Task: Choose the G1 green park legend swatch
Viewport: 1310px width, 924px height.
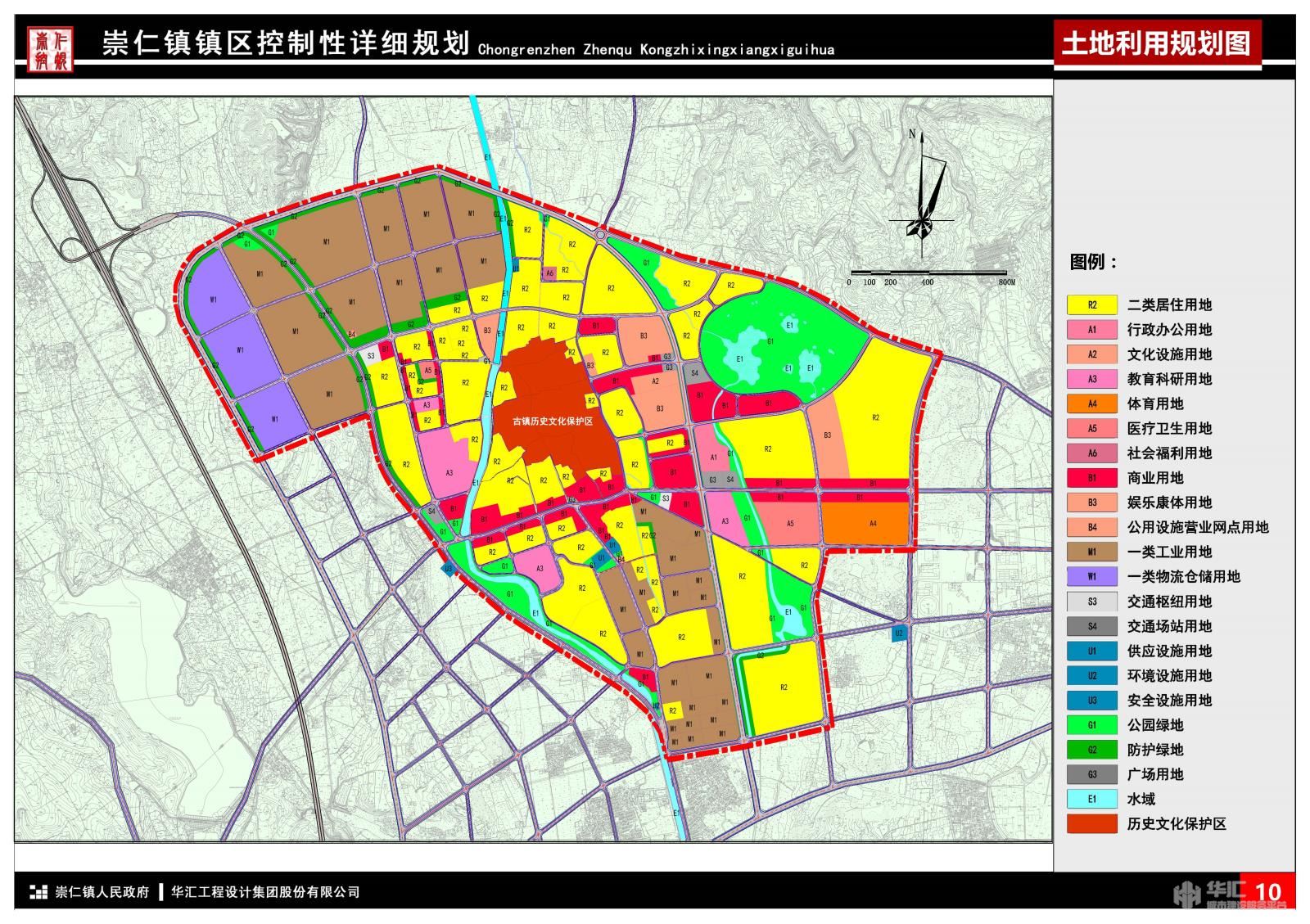Action: coord(1091,725)
